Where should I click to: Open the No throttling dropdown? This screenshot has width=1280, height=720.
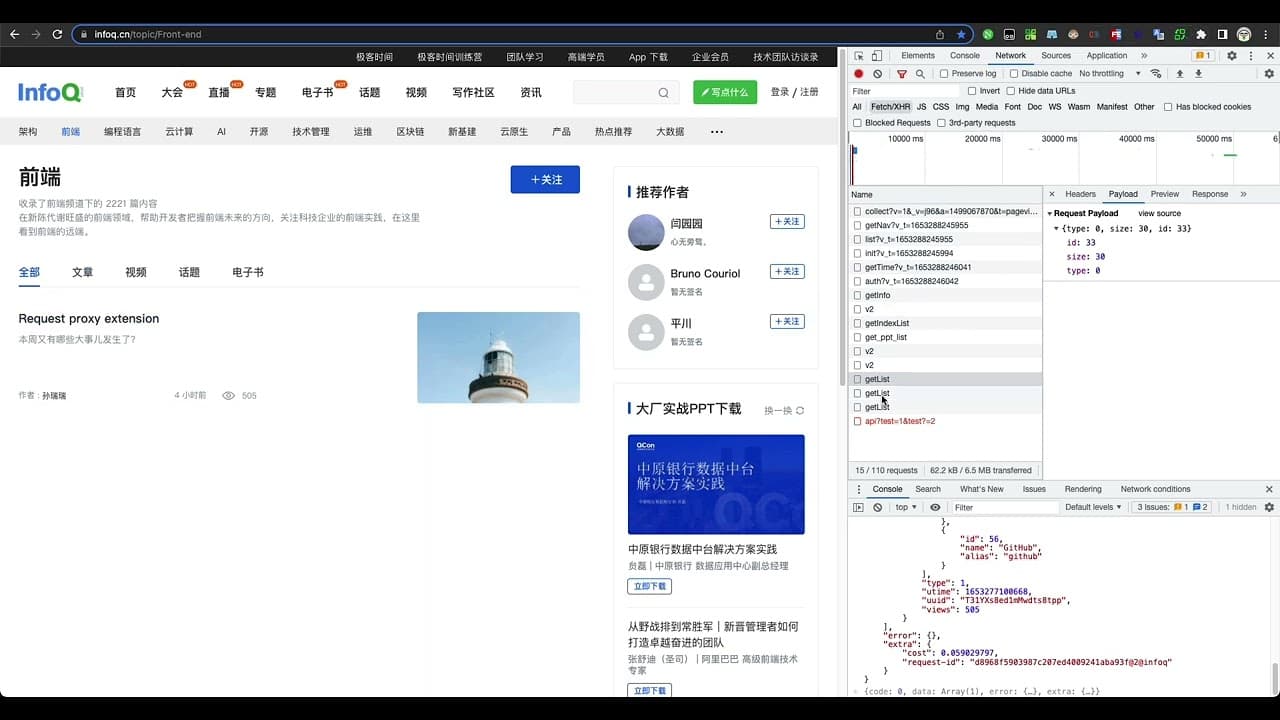[x=1110, y=74]
